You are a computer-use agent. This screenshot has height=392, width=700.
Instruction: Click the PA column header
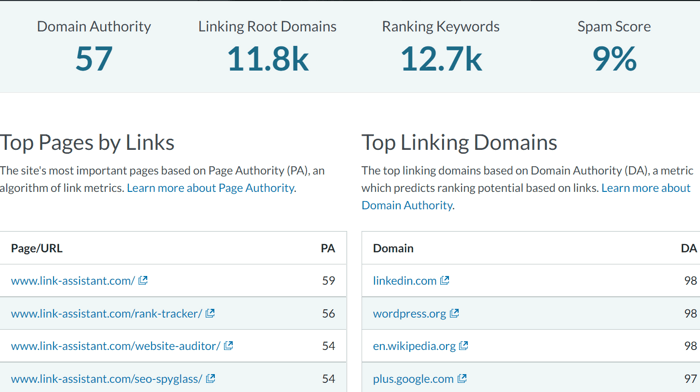pyautogui.click(x=328, y=248)
